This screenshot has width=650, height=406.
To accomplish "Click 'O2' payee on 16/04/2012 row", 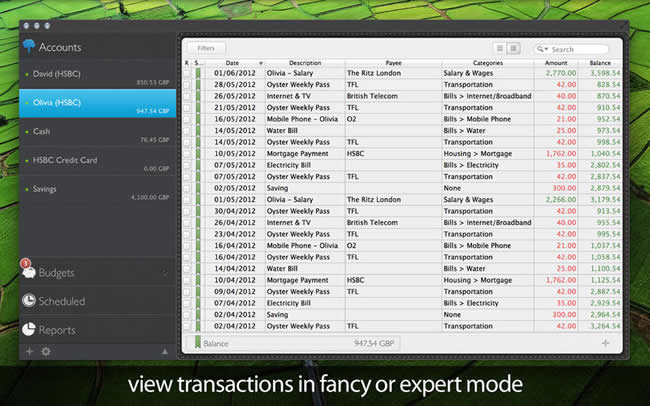I will [x=352, y=246].
